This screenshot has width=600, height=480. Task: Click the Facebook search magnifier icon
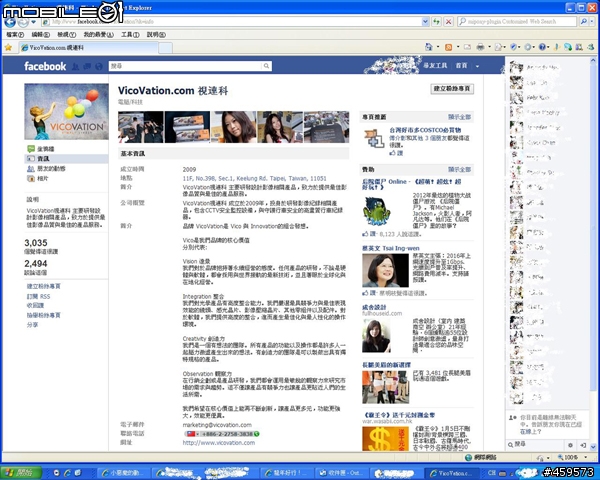tap(267, 66)
